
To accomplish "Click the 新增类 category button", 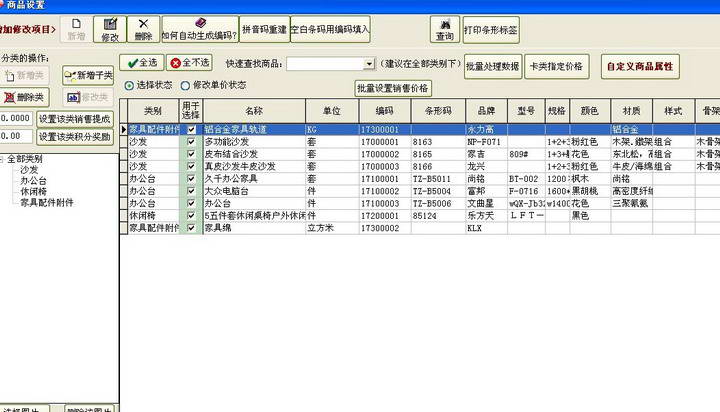I will [25, 75].
